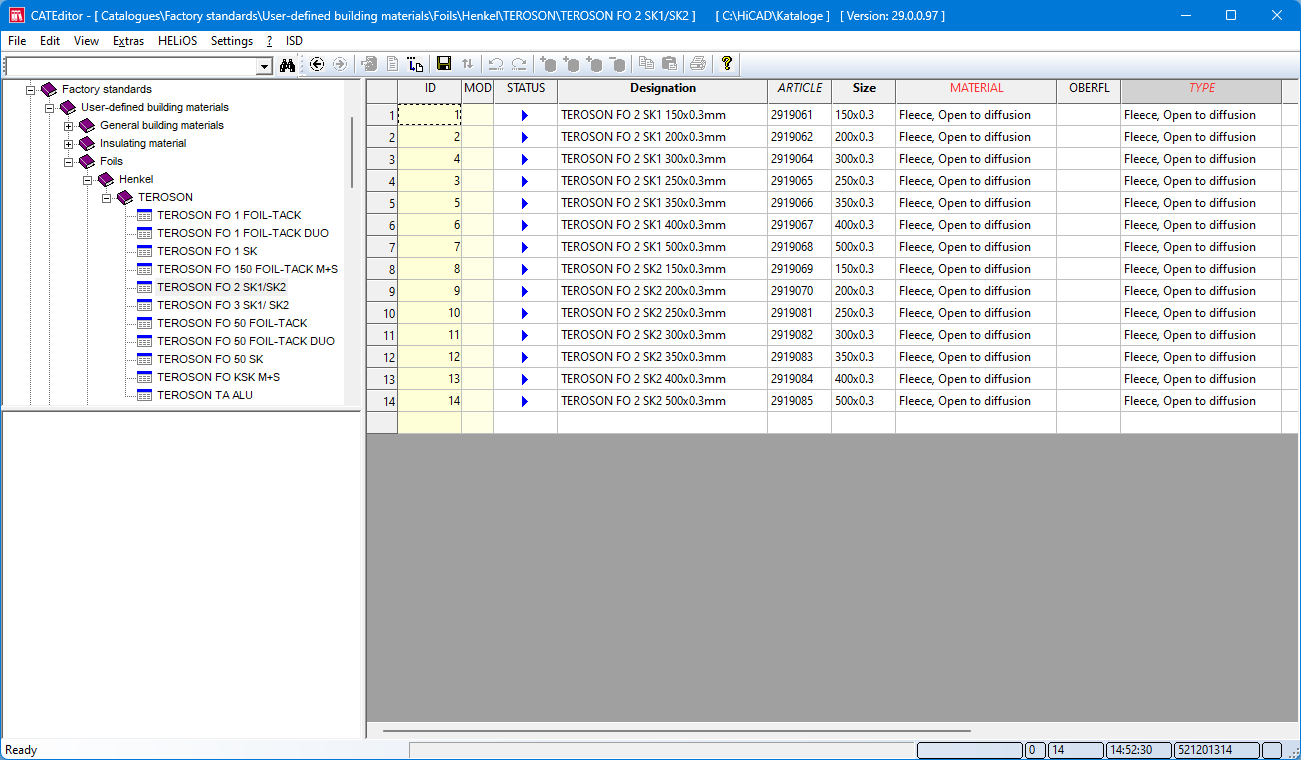This screenshot has width=1301, height=760.
Task: Collapse the TEROSON tree node
Action: pos(106,198)
